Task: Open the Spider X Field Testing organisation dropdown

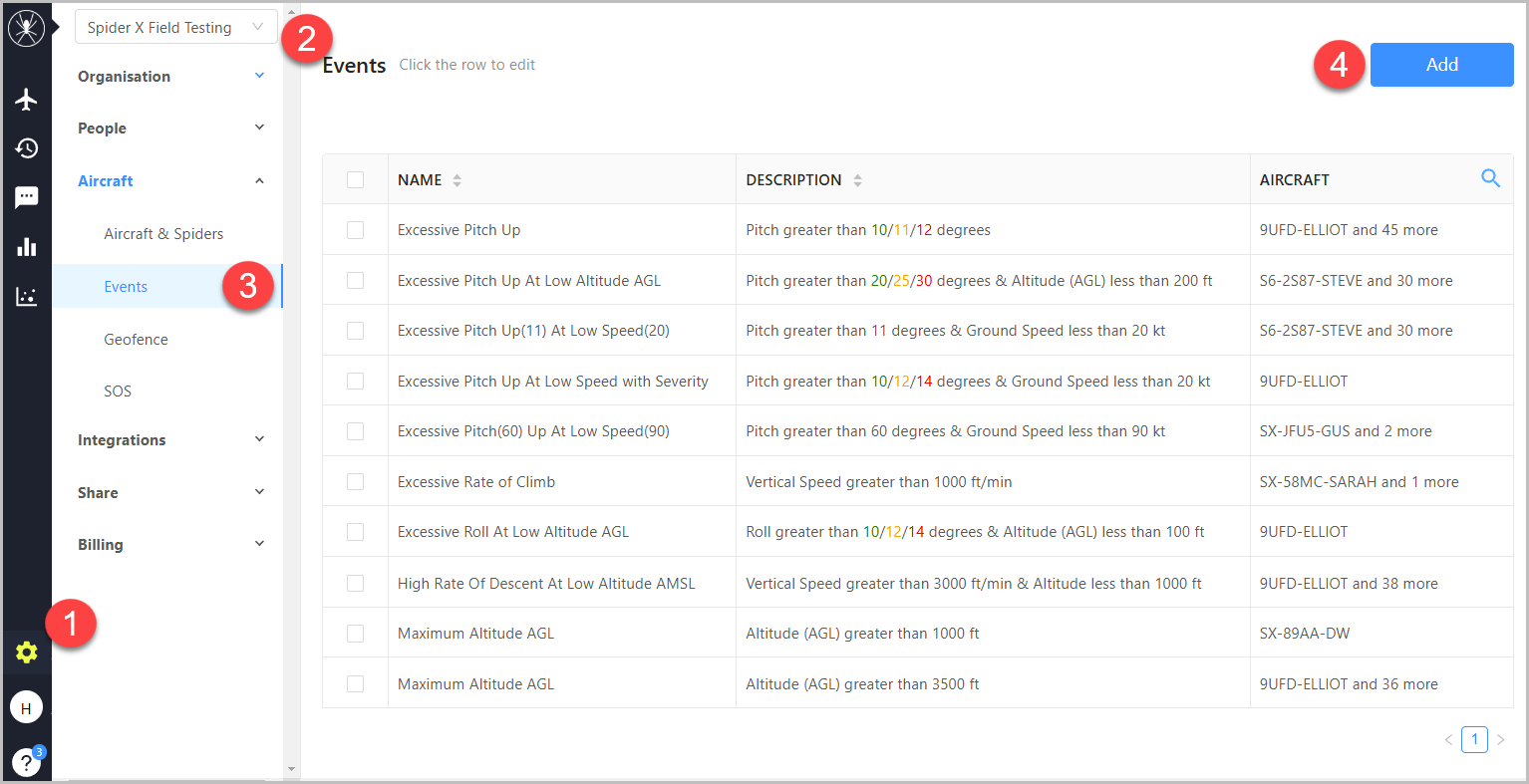Action: point(176,27)
